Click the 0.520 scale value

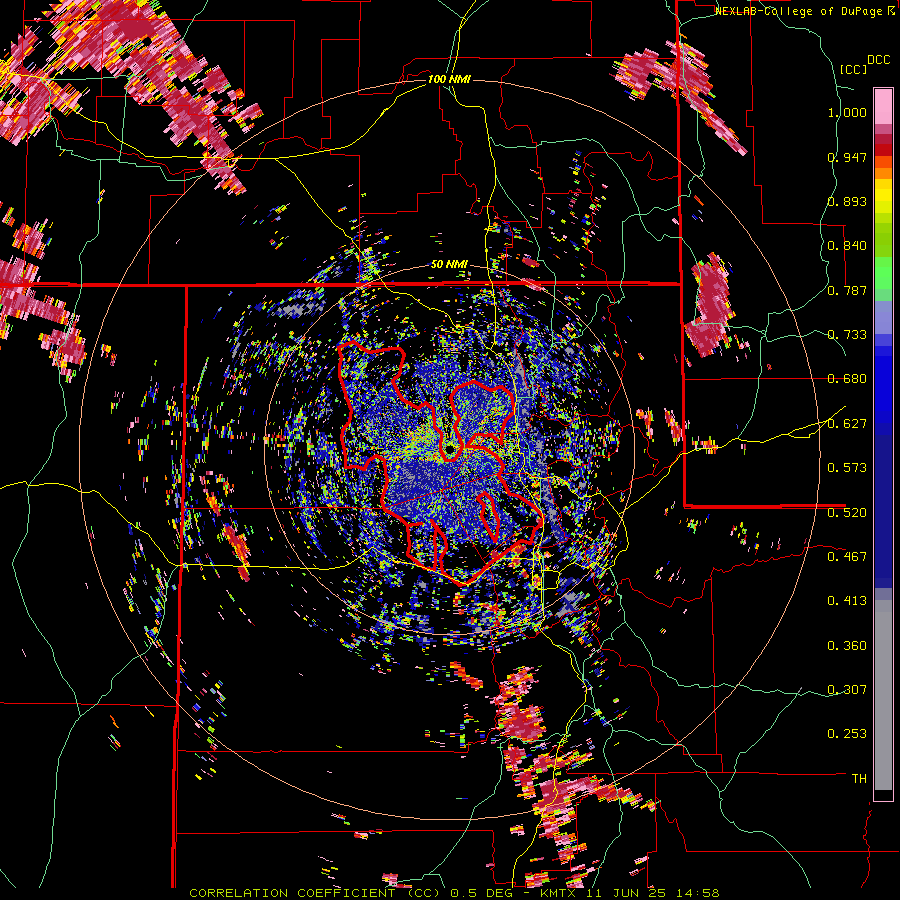coord(847,513)
